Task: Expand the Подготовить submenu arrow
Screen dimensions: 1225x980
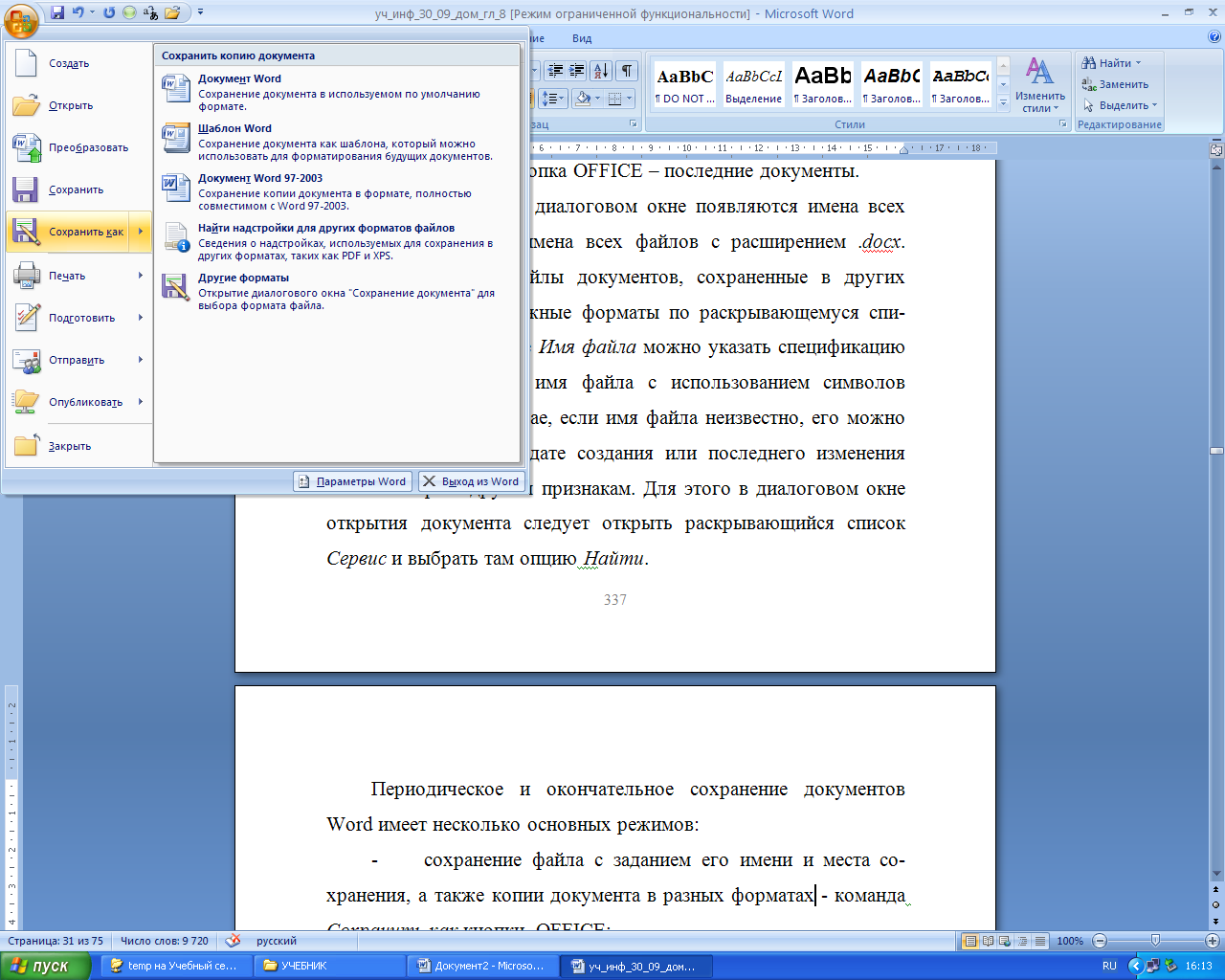Action: pos(141,318)
